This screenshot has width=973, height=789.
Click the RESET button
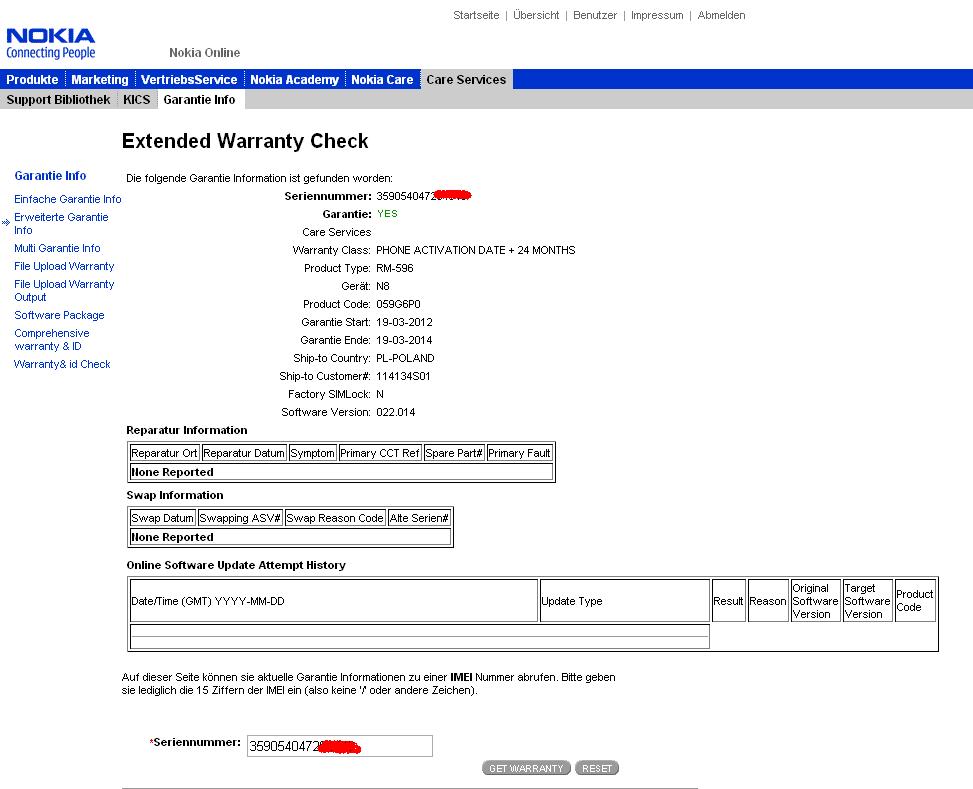597,769
